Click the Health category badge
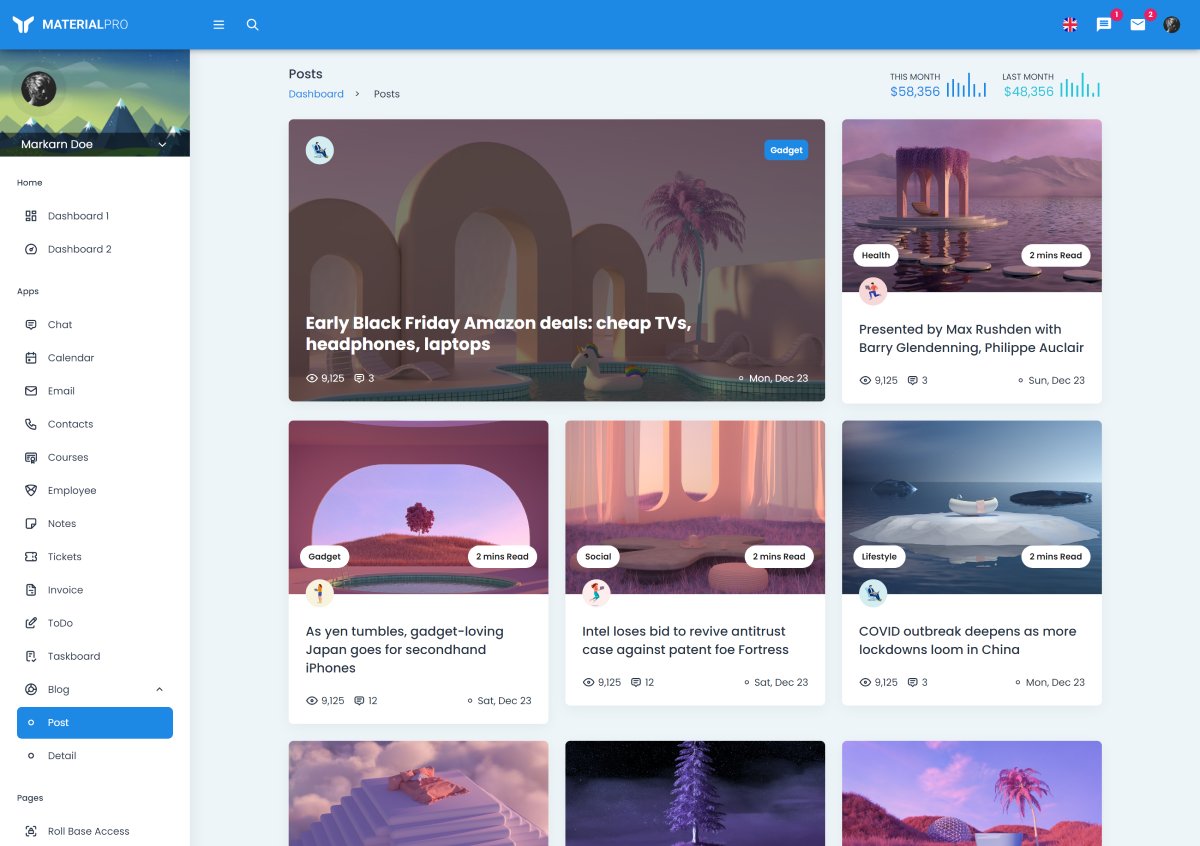The image size is (1200, 846). (x=876, y=255)
